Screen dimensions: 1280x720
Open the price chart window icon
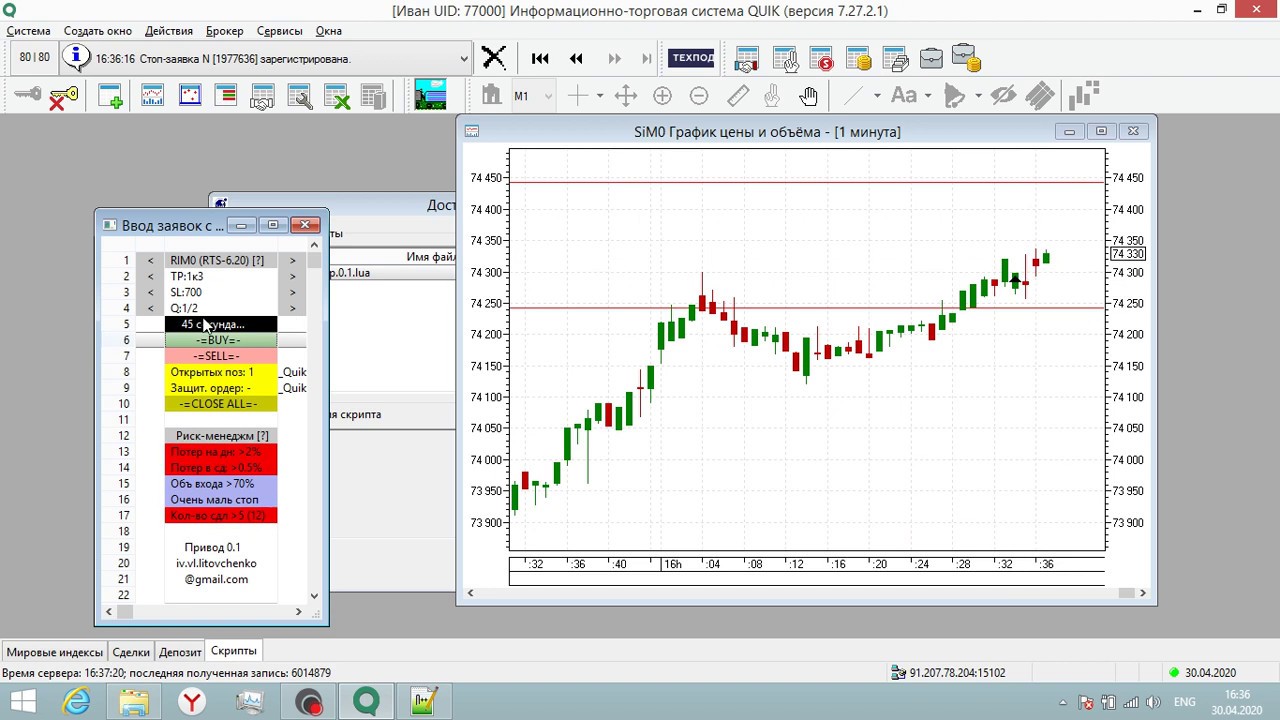(x=152, y=96)
